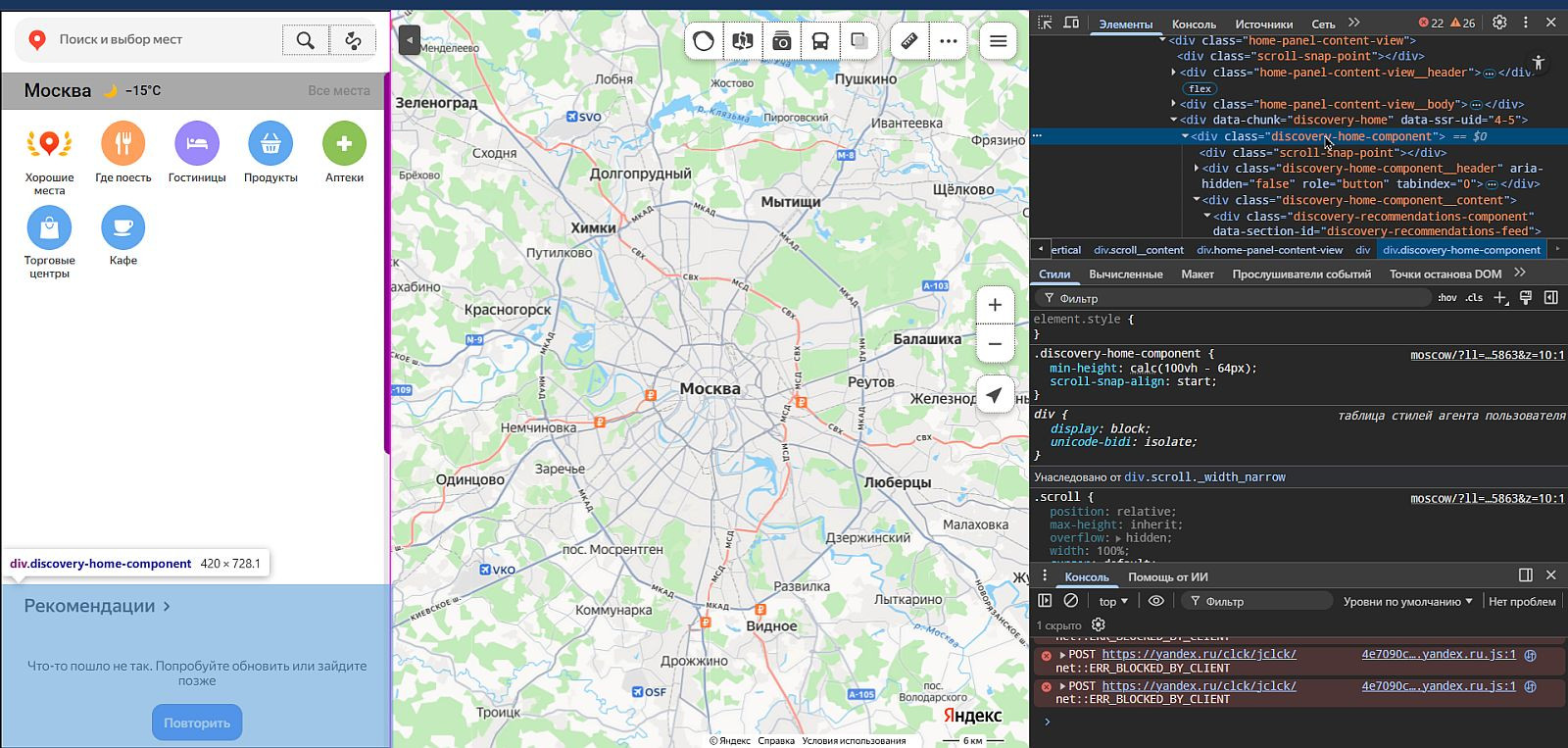Open the Вычисленные styles tab

(x=1125, y=274)
